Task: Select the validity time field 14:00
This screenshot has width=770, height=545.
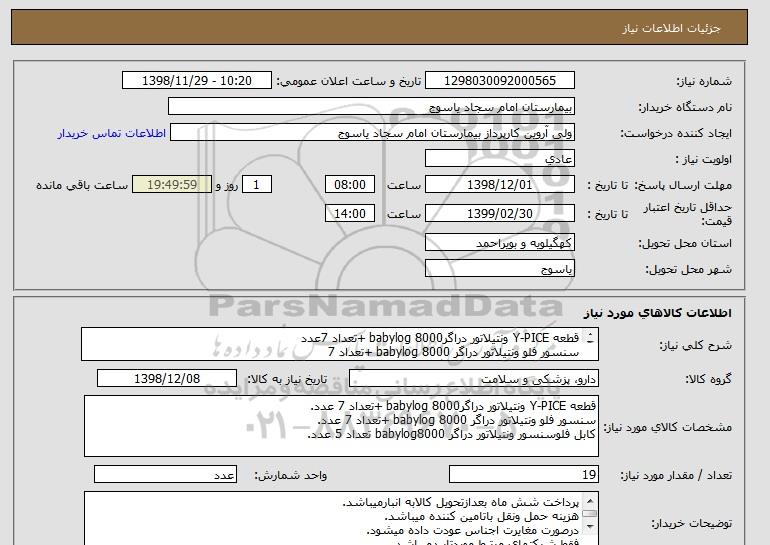Action: pyautogui.click(x=350, y=214)
